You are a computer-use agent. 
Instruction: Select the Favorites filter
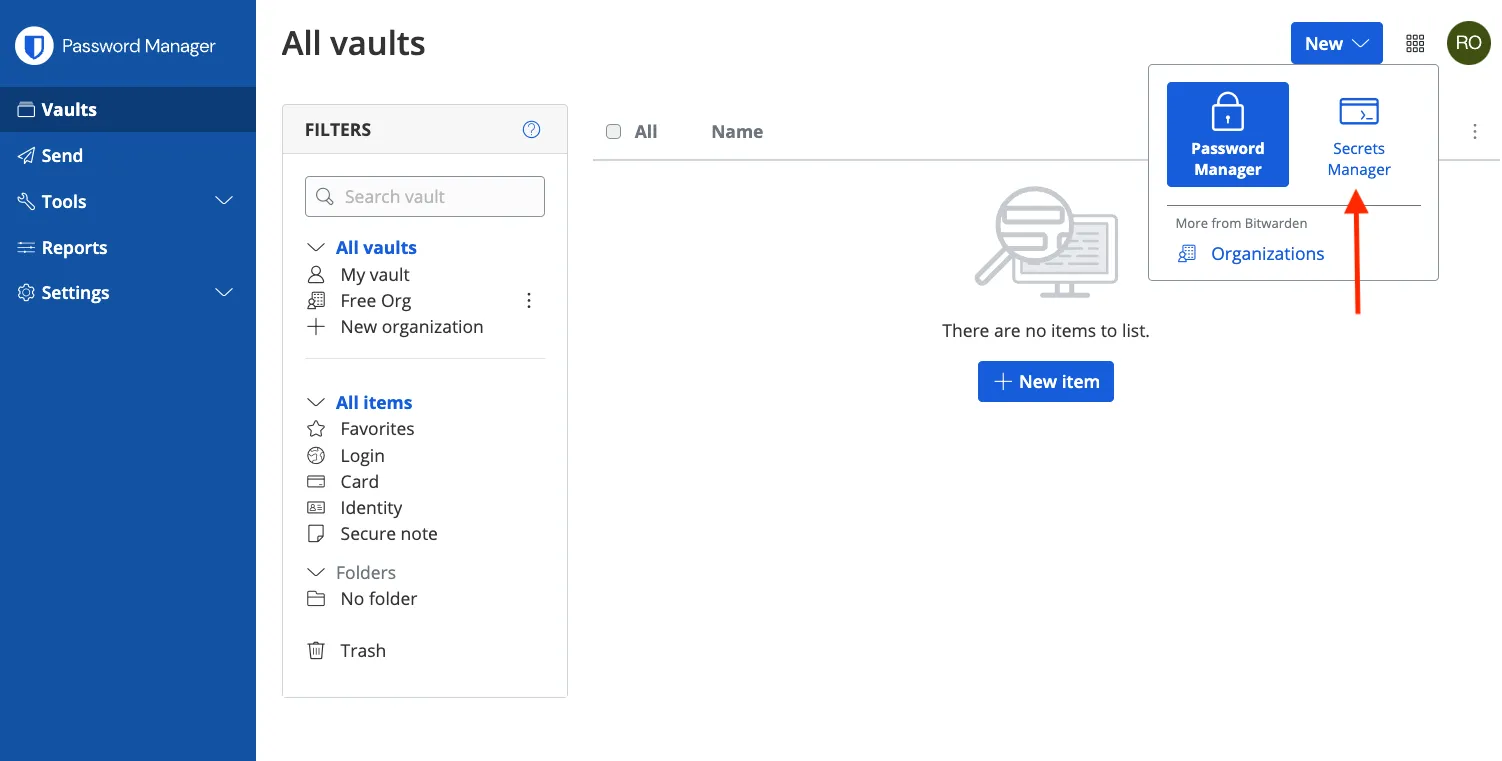pos(377,428)
